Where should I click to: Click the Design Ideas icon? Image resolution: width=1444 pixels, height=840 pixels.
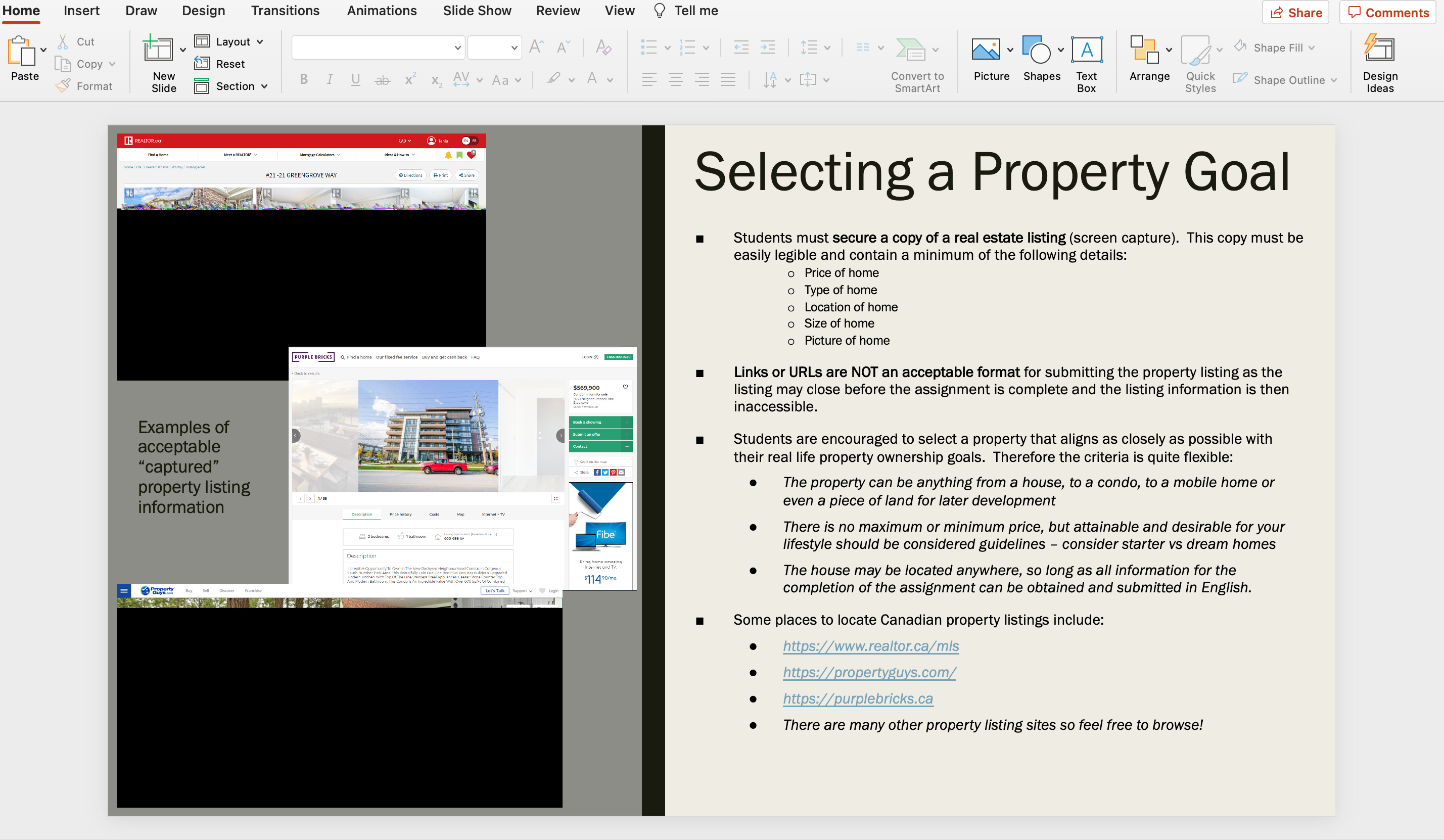[1380, 60]
